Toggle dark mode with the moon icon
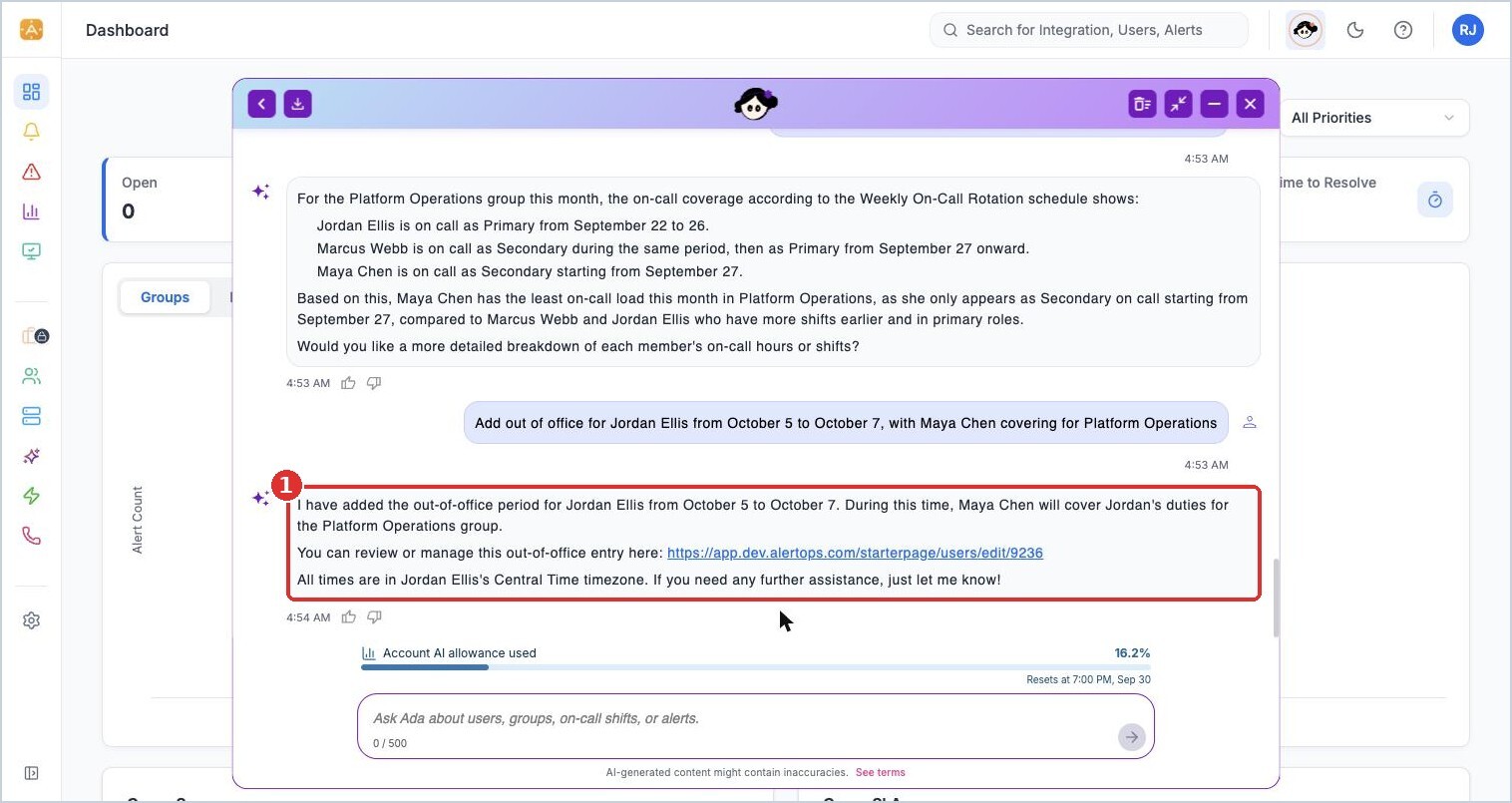 (x=1355, y=30)
